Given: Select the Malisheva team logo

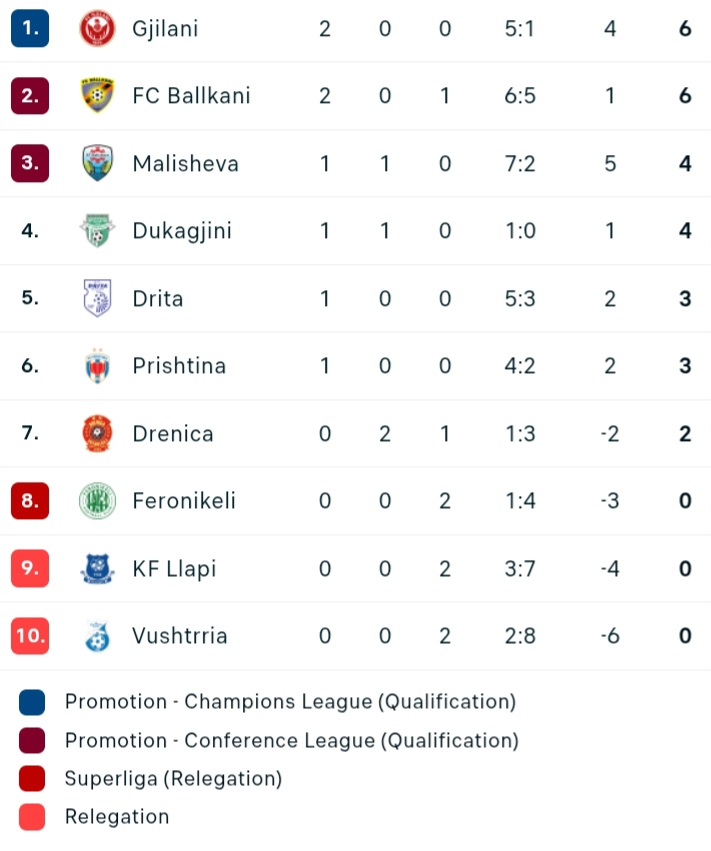Looking at the screenshot, I should pyautogui.click(x=97, y=163).
